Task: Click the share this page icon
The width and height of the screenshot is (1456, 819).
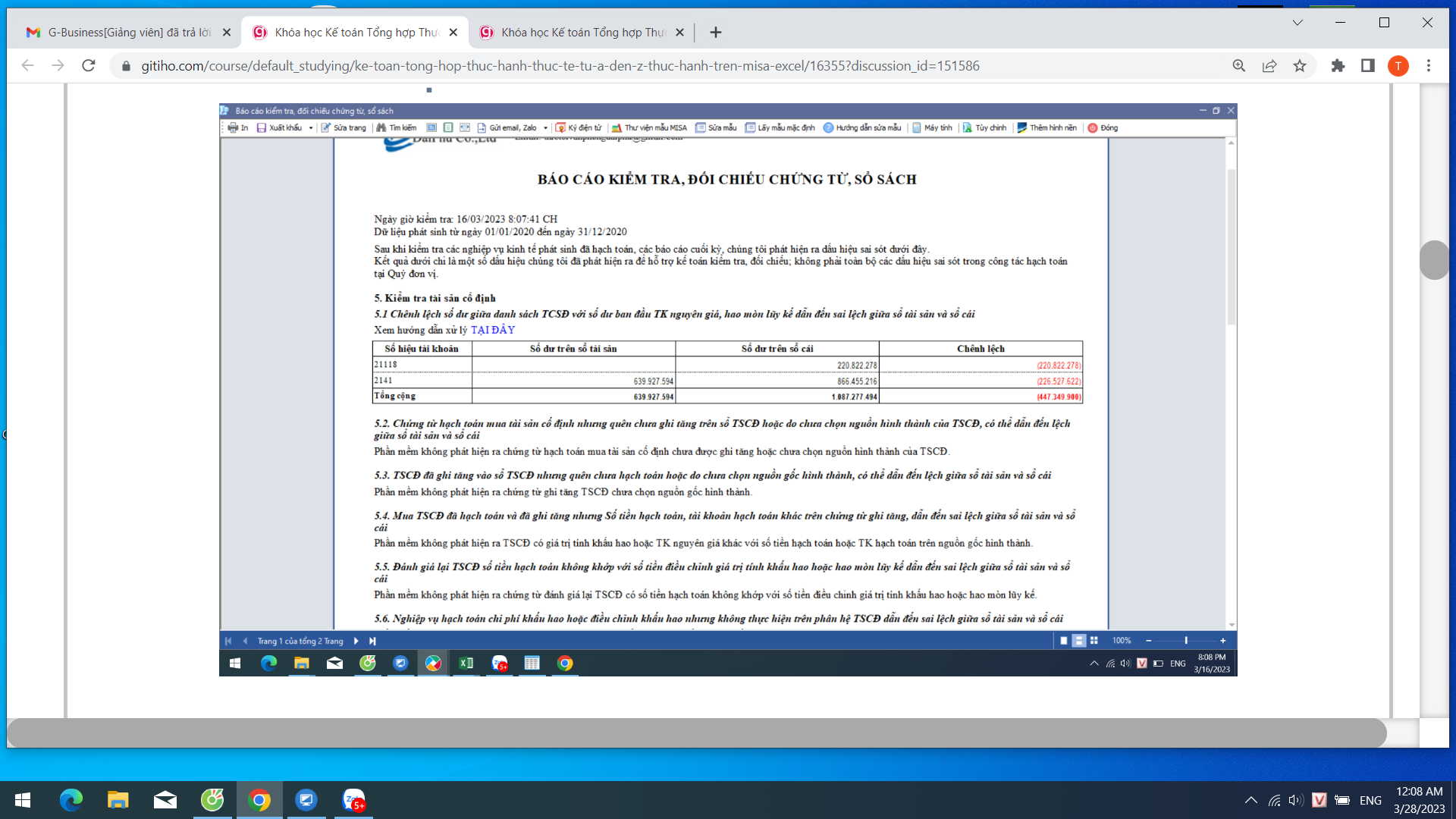Action: (1269, 66)
